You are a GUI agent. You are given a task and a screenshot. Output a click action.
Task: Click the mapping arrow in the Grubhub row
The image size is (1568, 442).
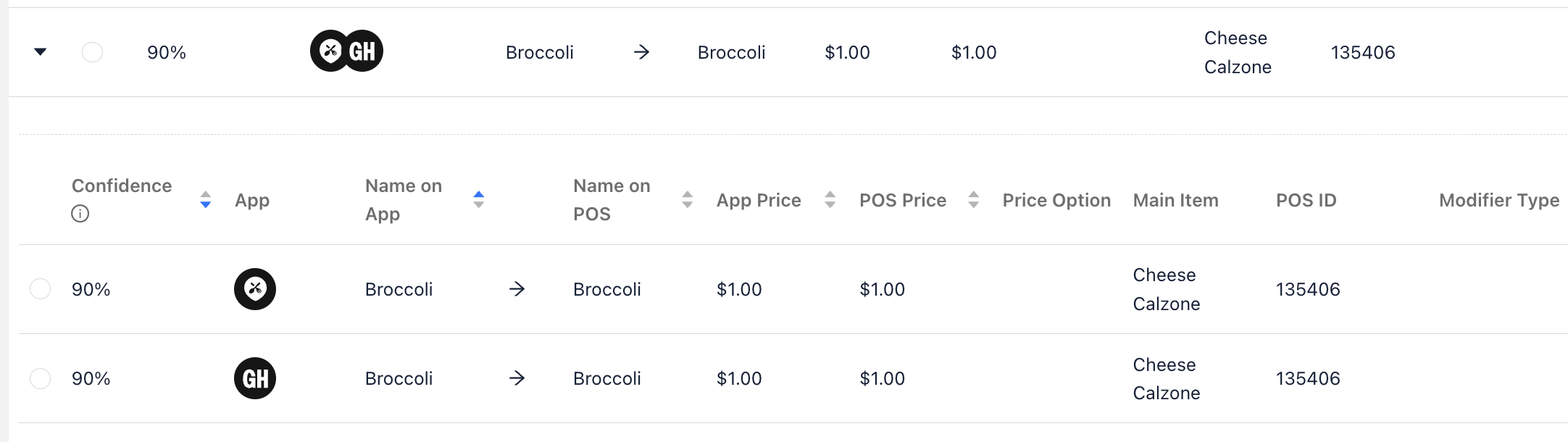[517, 378]
